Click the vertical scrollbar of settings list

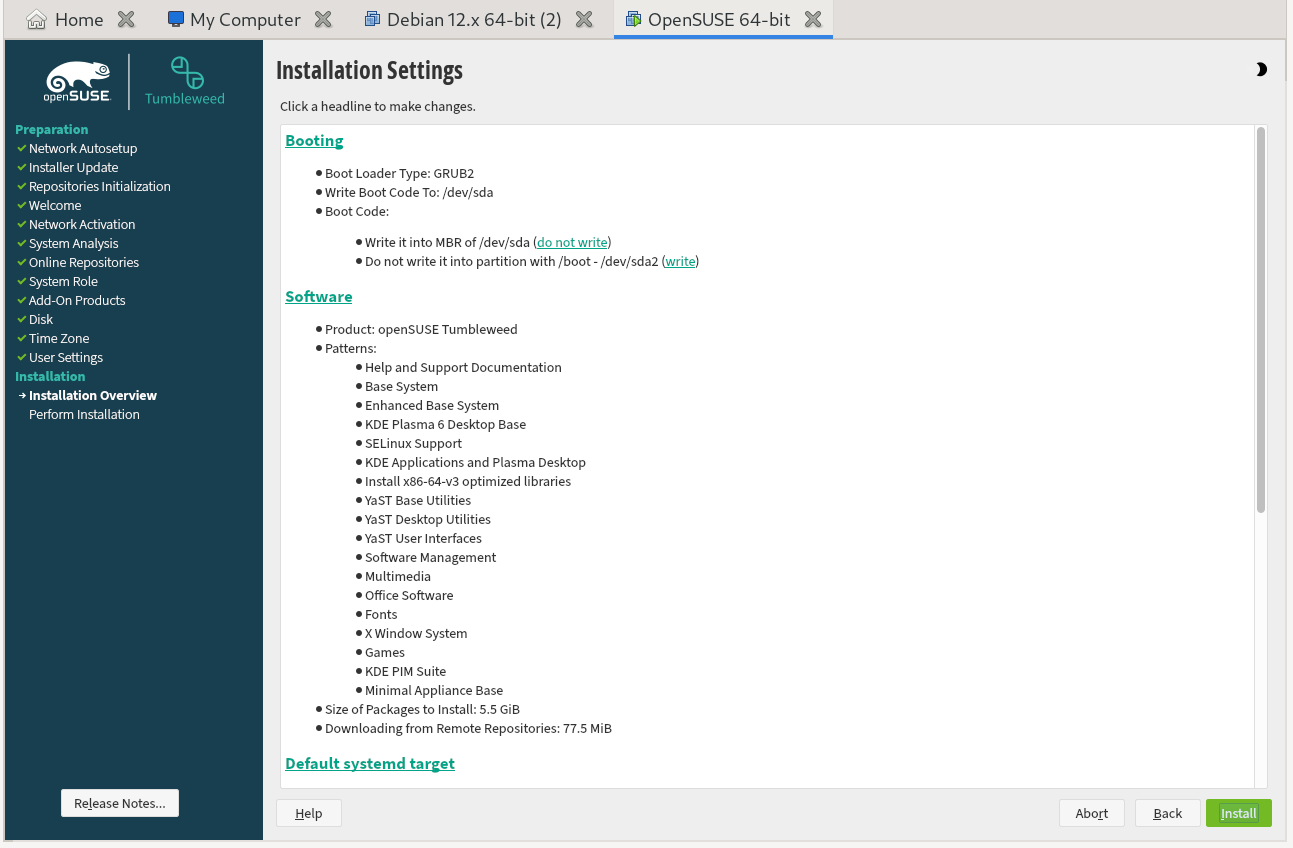(1261, 320)
